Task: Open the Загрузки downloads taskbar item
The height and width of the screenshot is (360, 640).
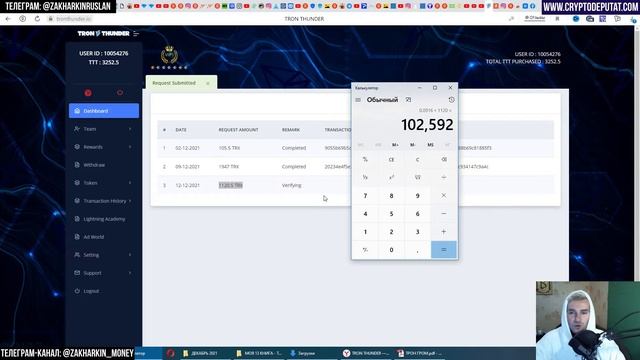Action: [x=302, y=353]
